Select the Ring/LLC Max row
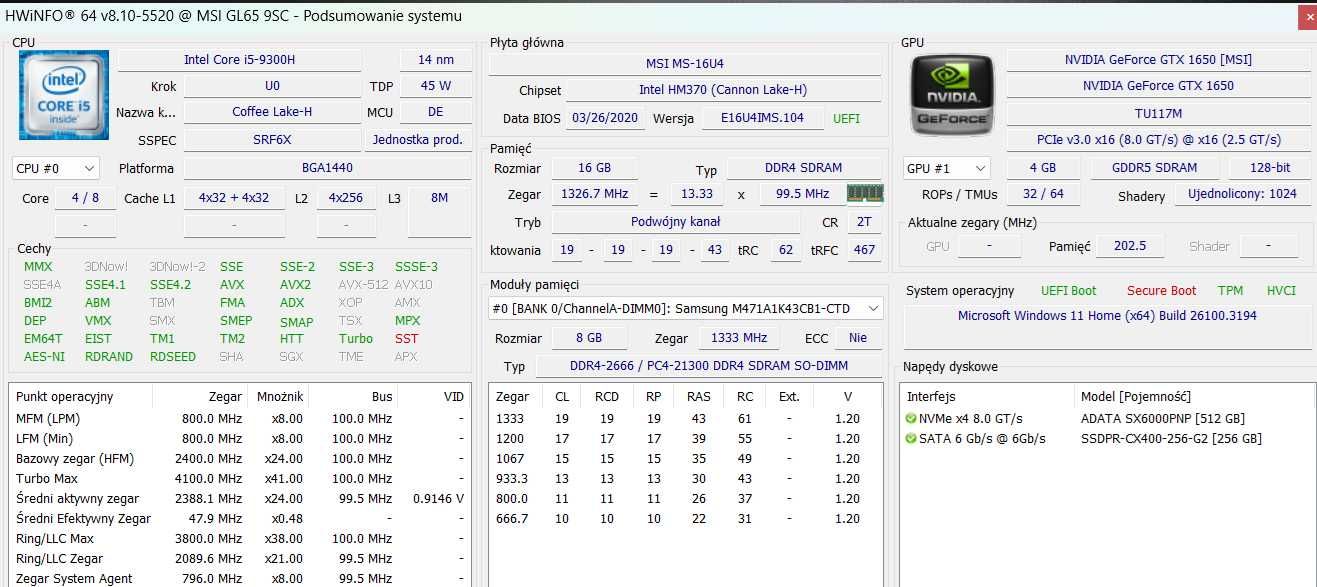The height and width of the screenshot is (587, 1317). tap(240, 539)
